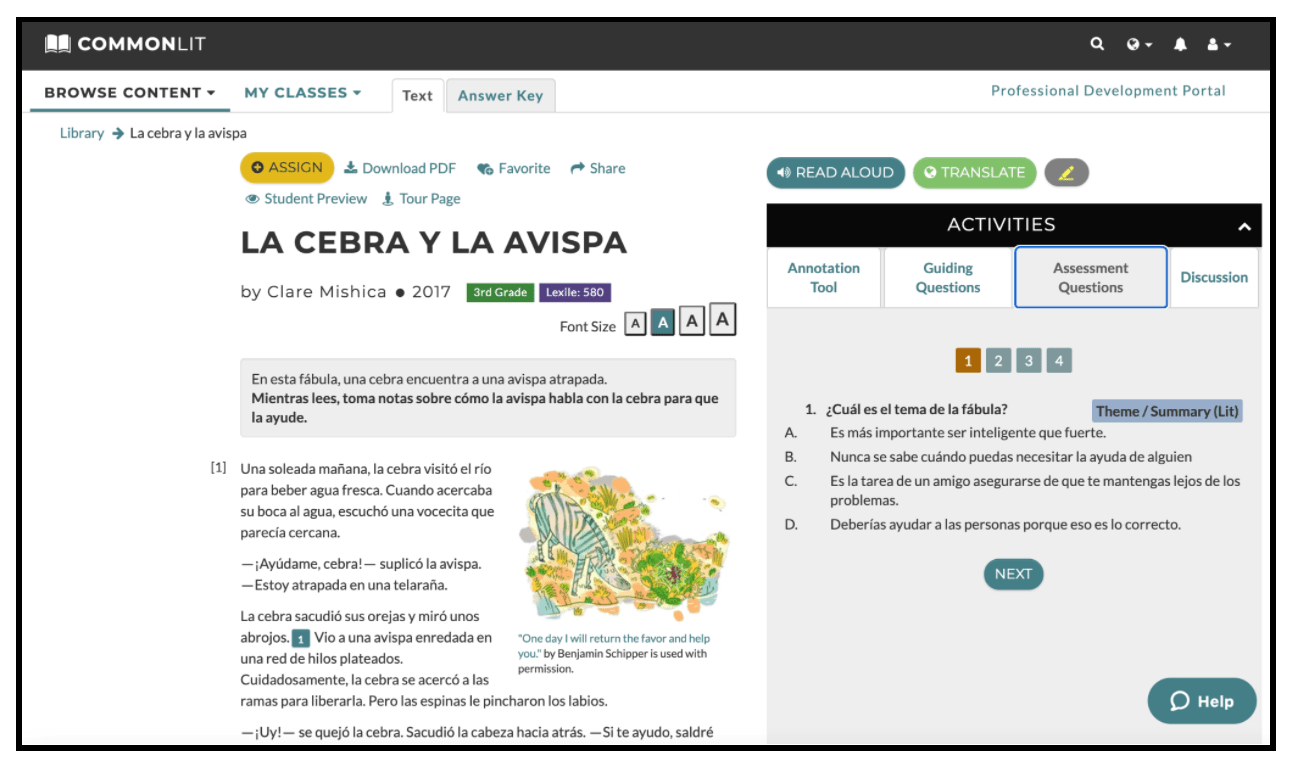Choose the largest font size A

click(724, 320)
